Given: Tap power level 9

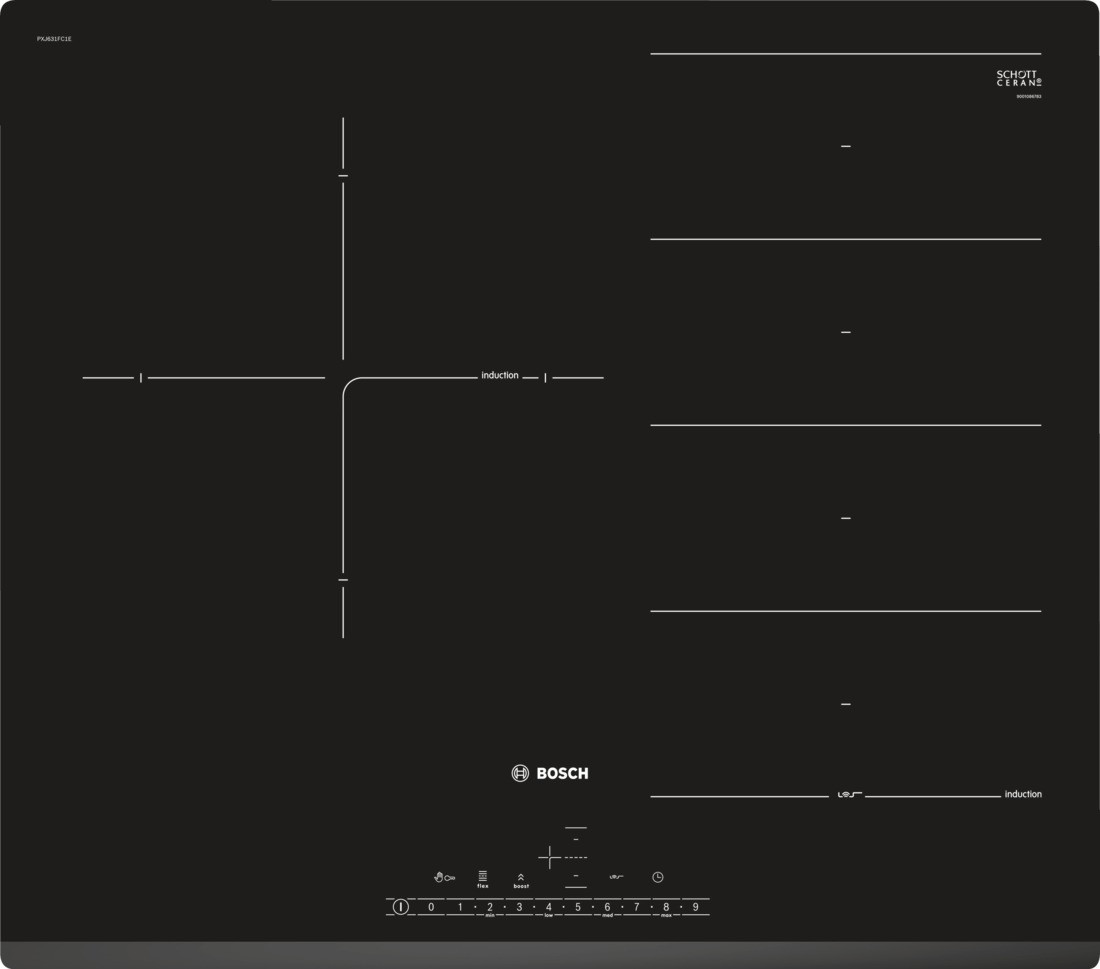Looking at the screenshot, I should pyautogui.click(x=695, y=907).
